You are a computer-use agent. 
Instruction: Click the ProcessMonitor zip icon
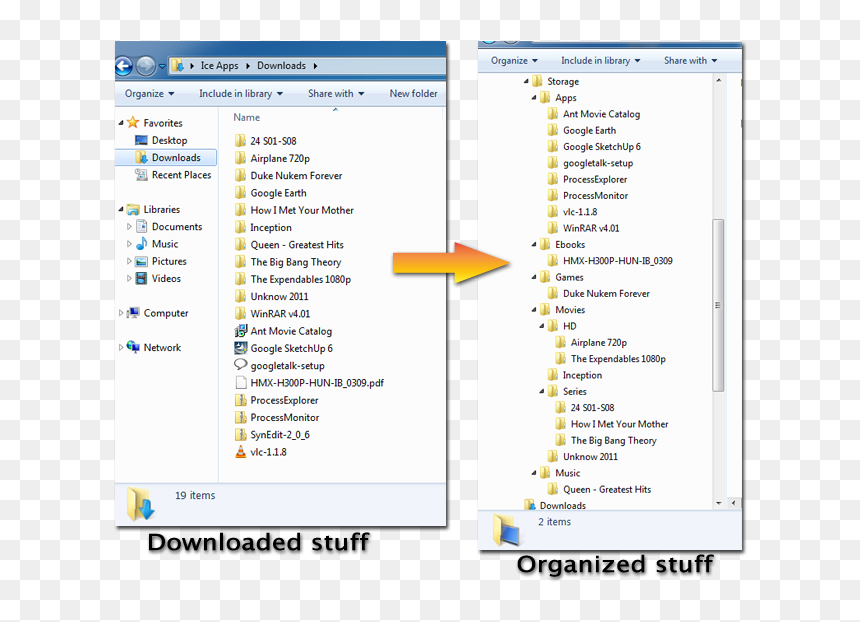(240, 417)
